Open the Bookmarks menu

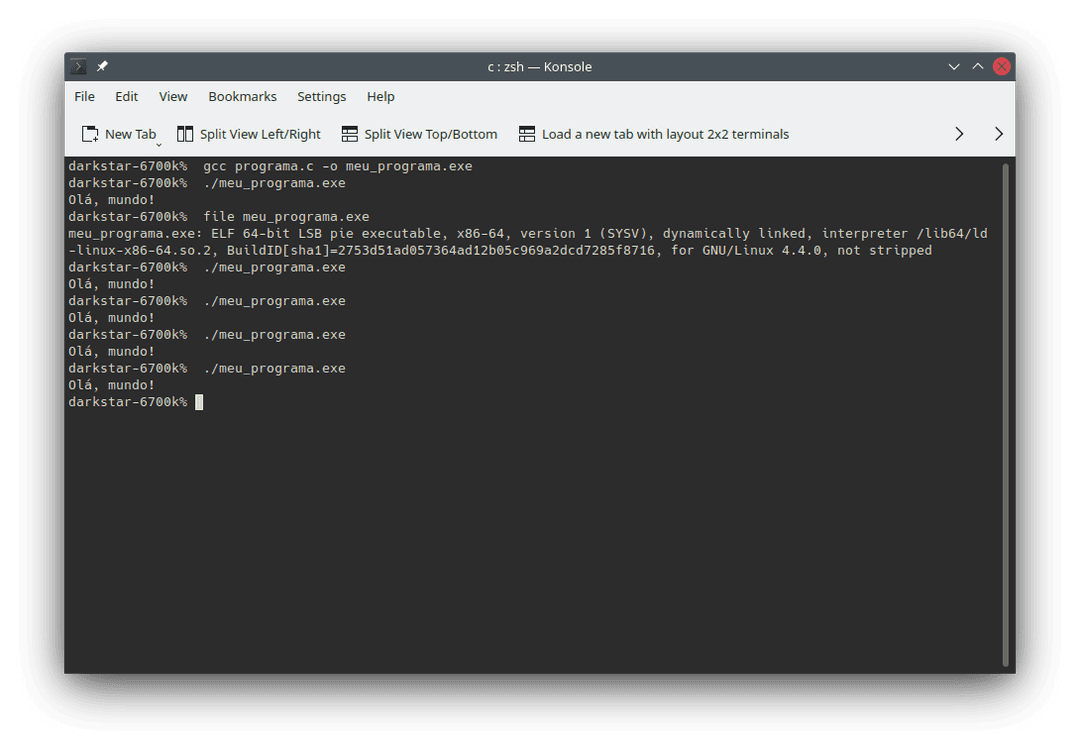click(242, 96)
